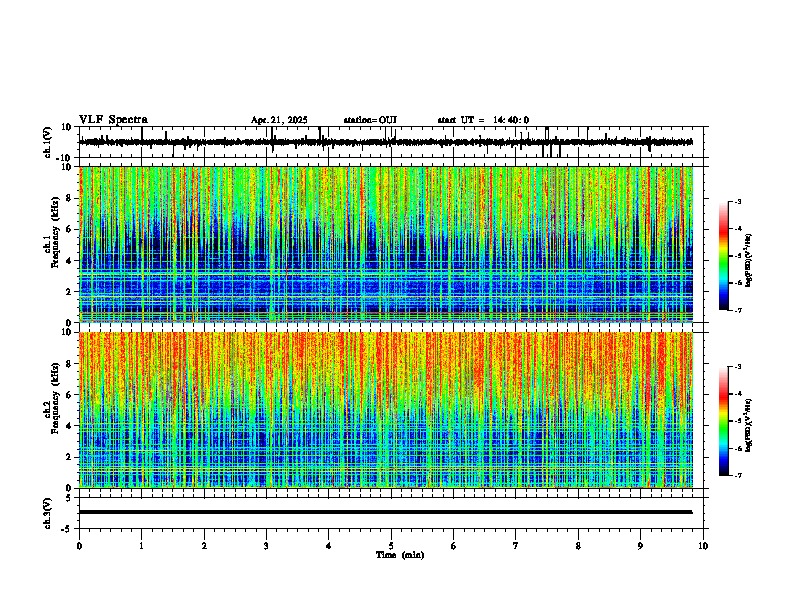Click the ch.2 frequency spectrogram panel
The width and height of the screenshot is (792, 612).
tap(386, 410)
